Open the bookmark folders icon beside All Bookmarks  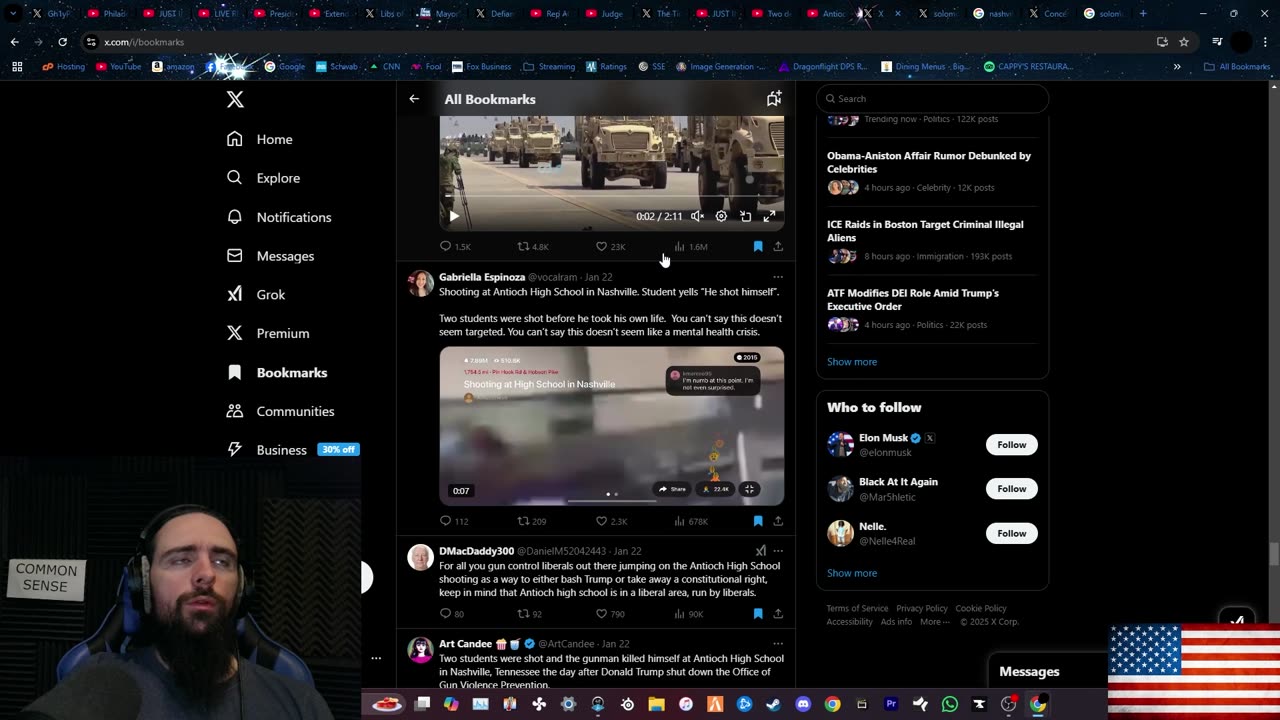coord(773,98)
